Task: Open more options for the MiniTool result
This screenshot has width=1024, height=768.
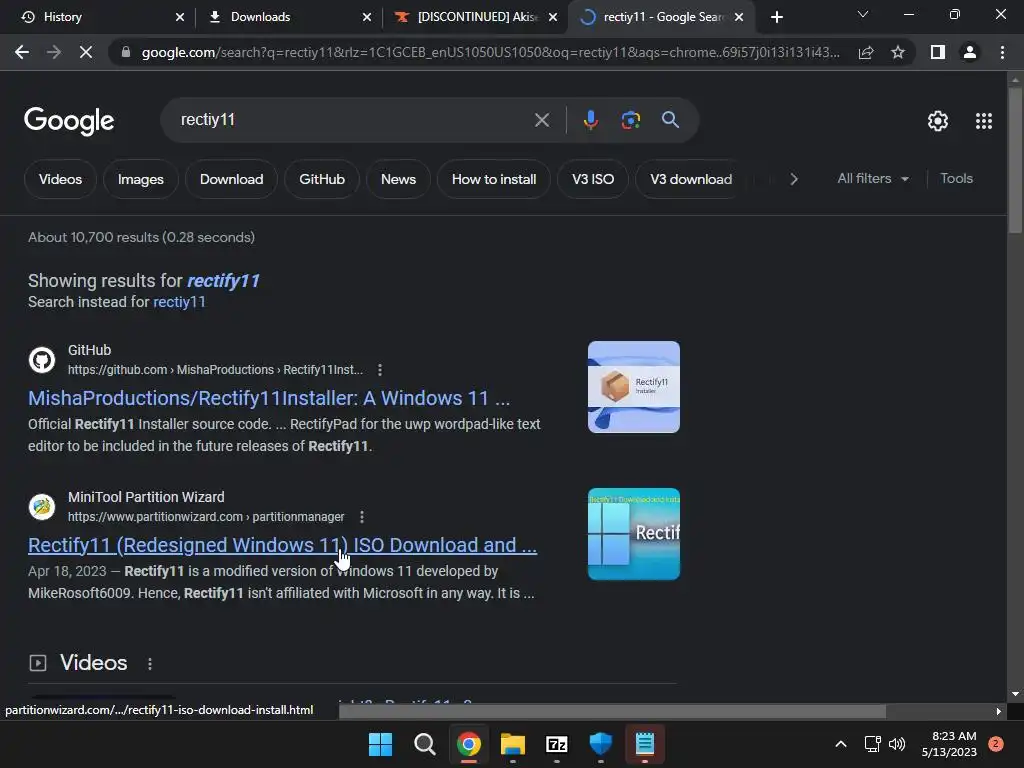Action: click(x=362, y=517)
